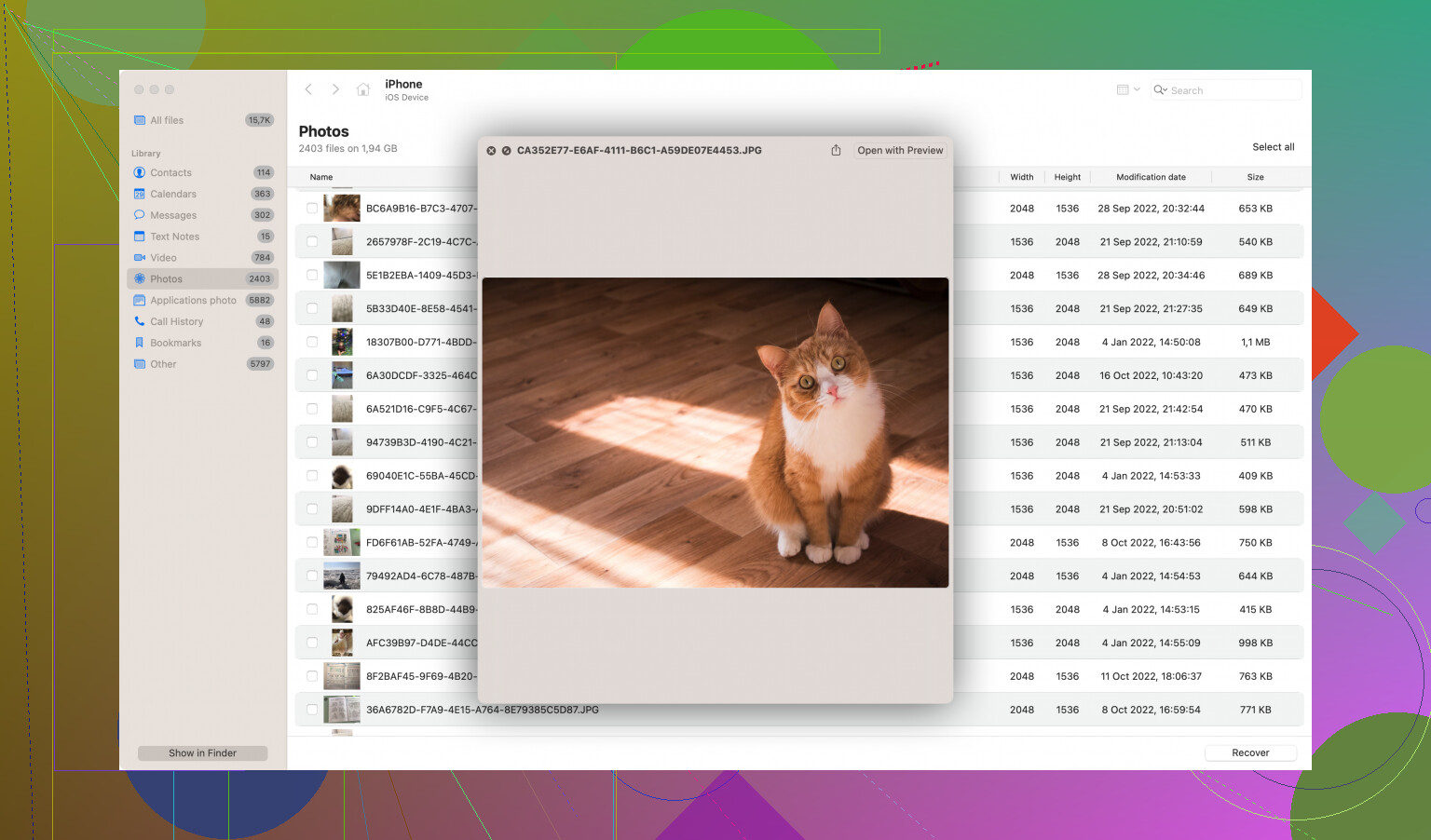1431x840 pixels.
Task: Go forward with the right arrow
Action: (335, 89)
